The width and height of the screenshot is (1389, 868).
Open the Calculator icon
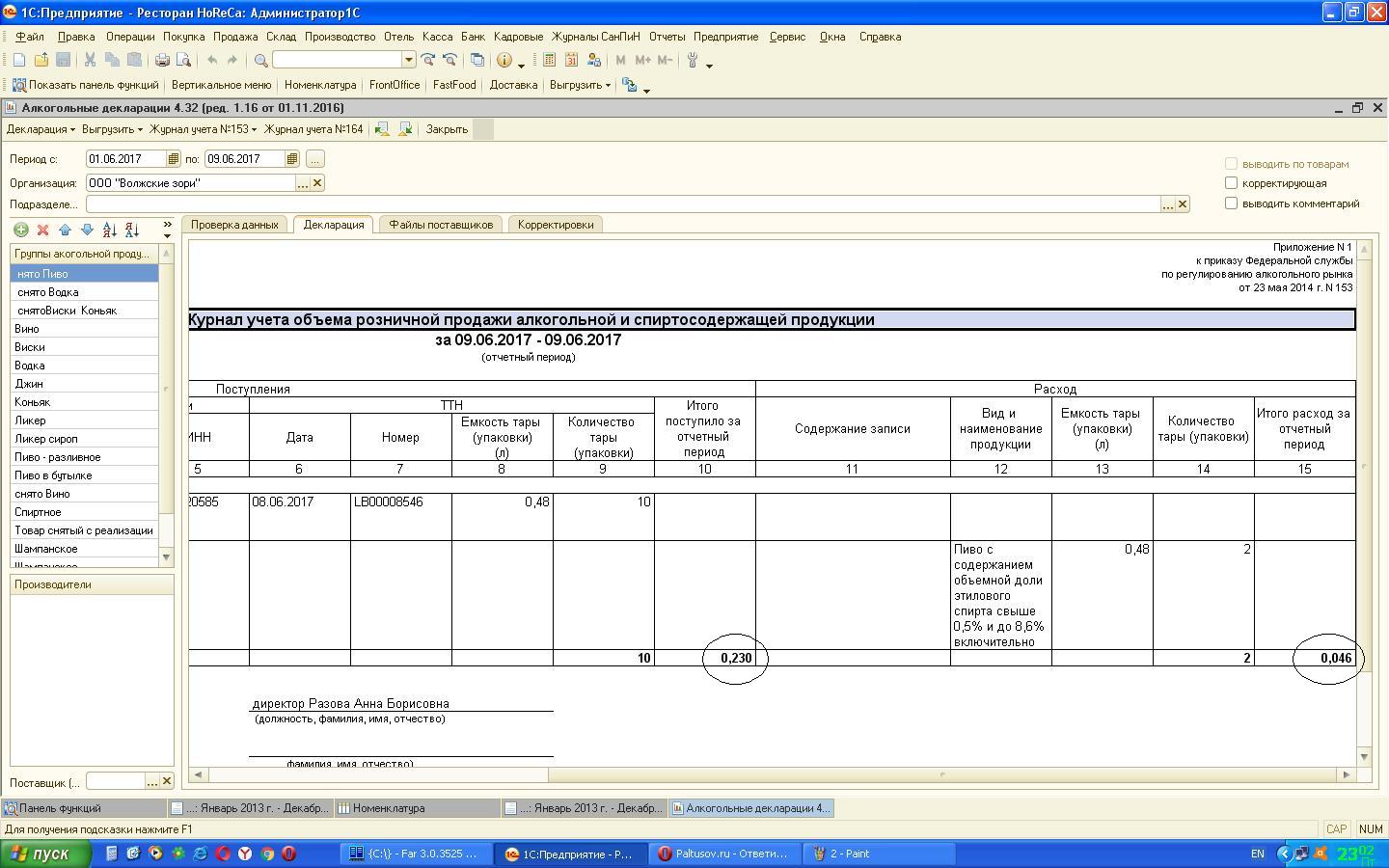(549, 60)
